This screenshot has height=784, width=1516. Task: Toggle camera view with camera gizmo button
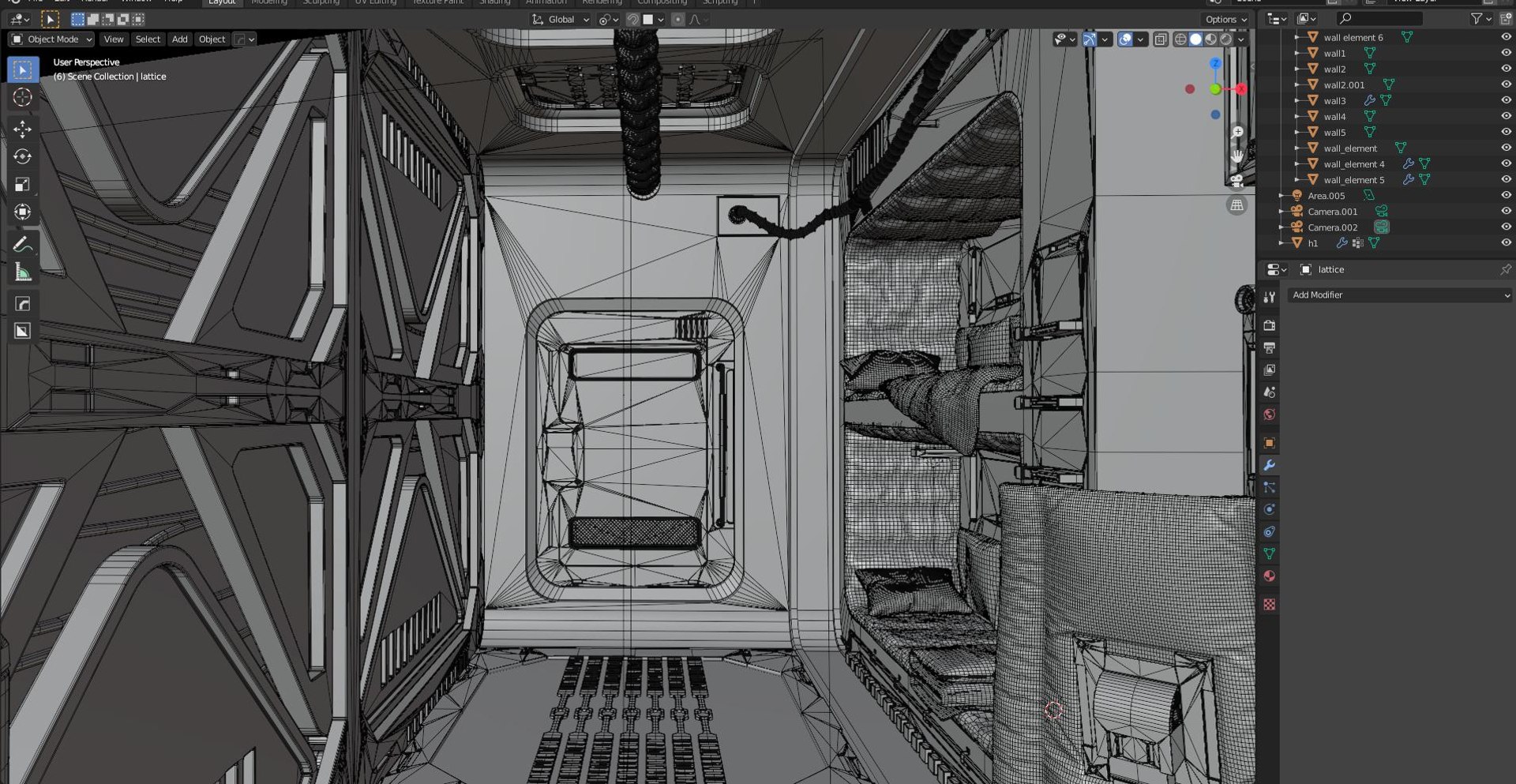pyautogui.click(x=1237, y=181)
